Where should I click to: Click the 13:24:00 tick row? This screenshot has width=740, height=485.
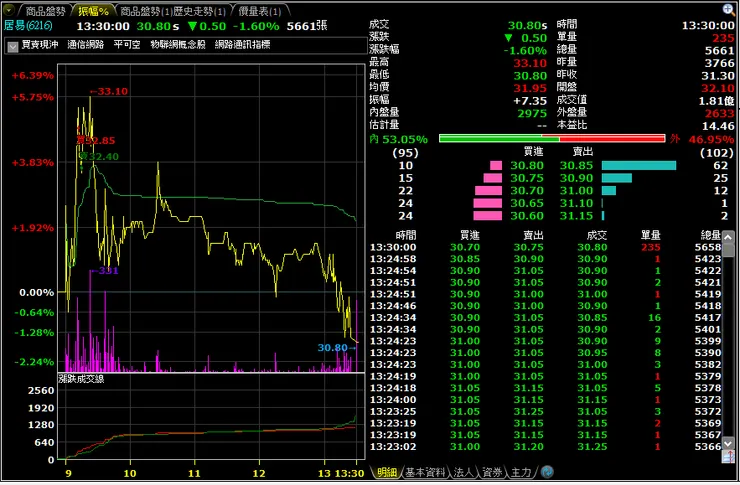point(545,400)
